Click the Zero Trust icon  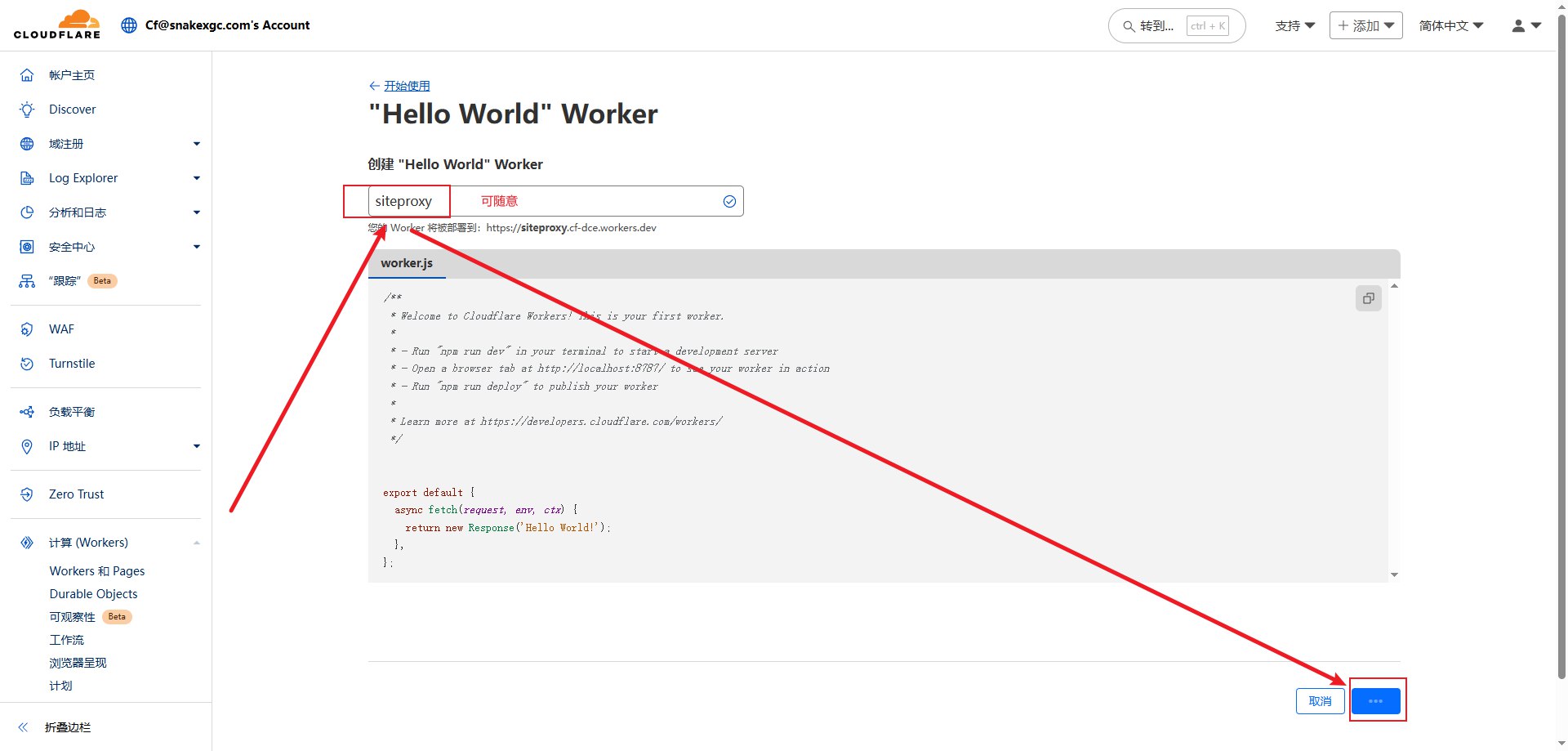coord(27,494)
